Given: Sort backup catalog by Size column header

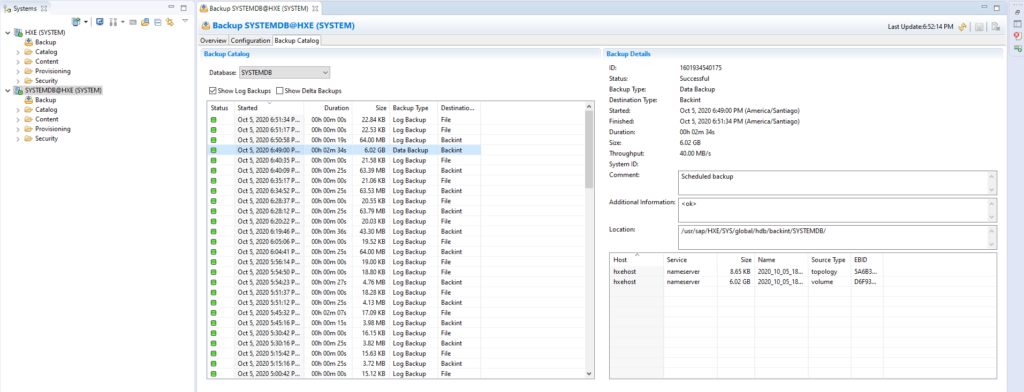Looking at the screenshot, I should (371, 108).
